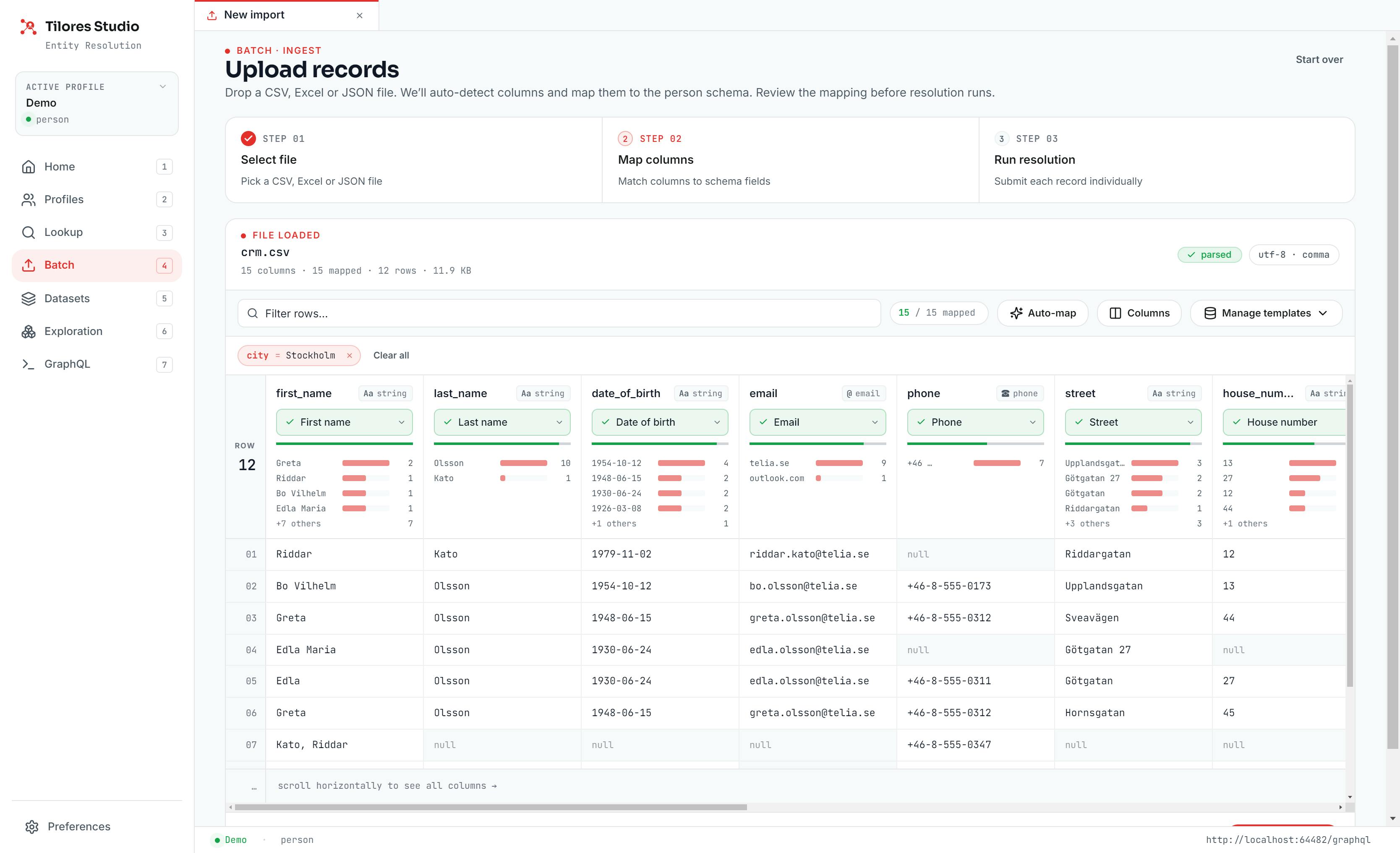Open the First name mapping dropdown
The height and width of the screenshot is (853, 1400).
pos(344,422)
